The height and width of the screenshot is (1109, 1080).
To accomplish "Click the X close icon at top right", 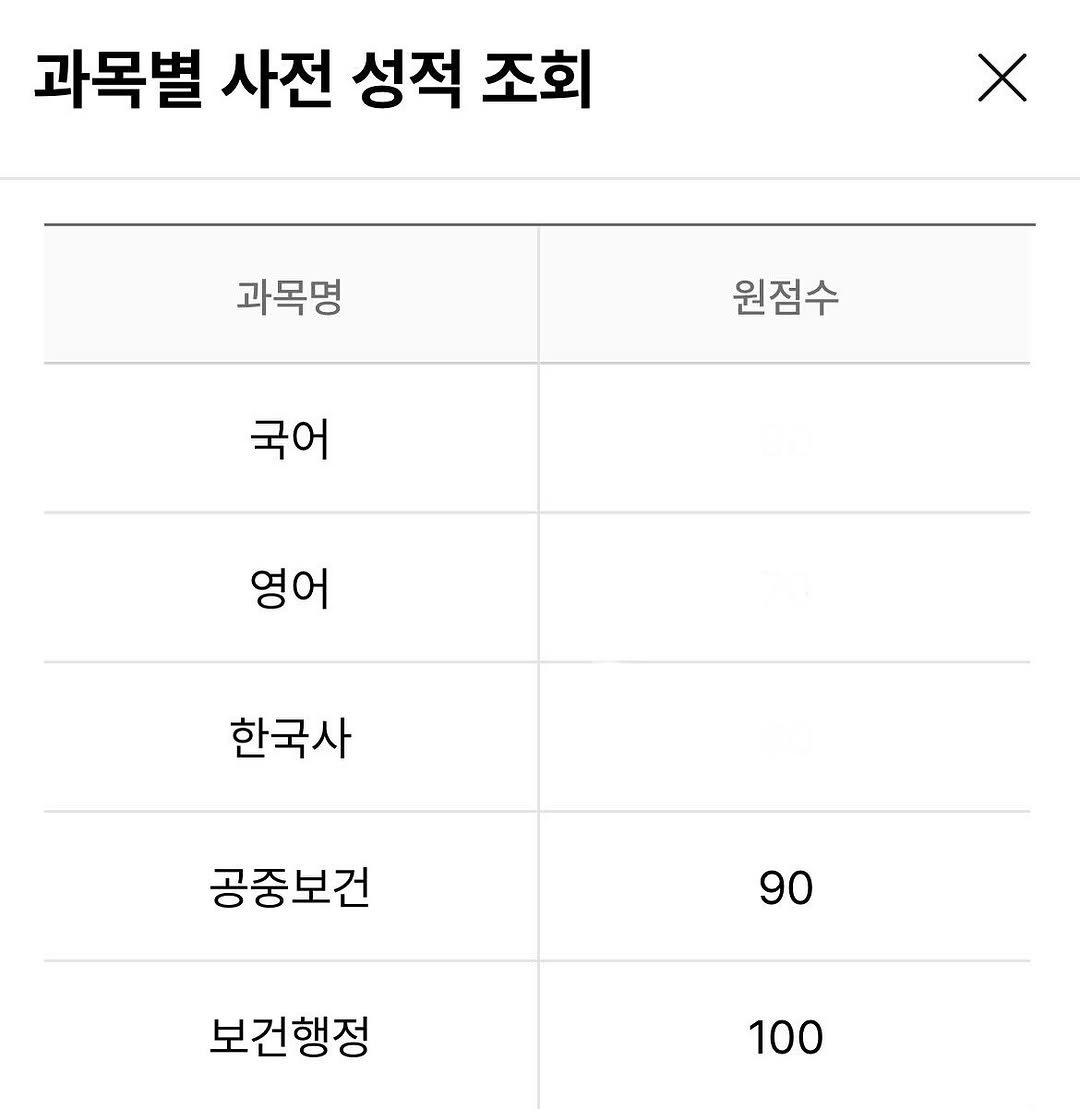I will (x=1000, y=79).
